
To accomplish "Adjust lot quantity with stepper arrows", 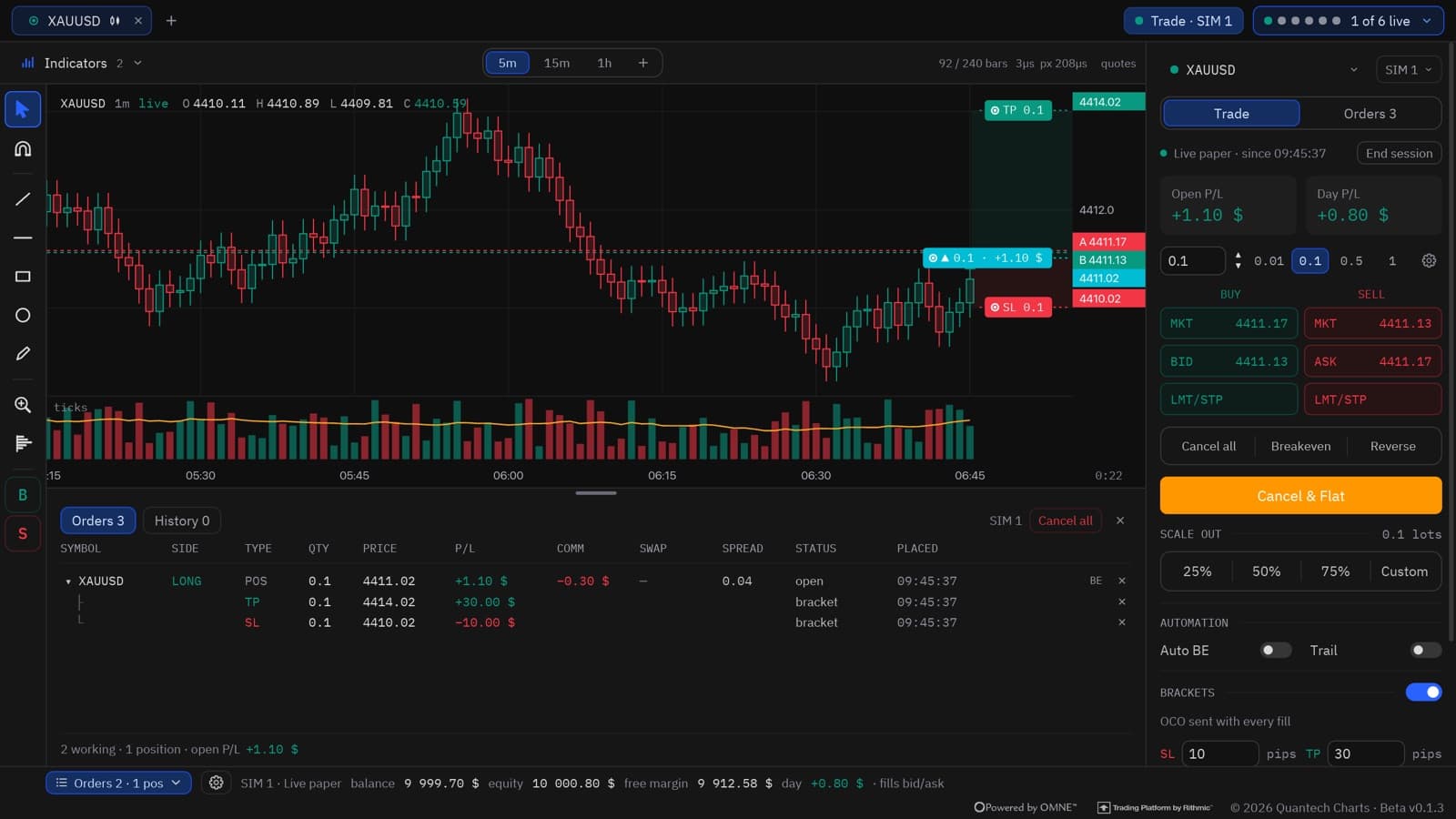I will click(x=1238, y=261).
